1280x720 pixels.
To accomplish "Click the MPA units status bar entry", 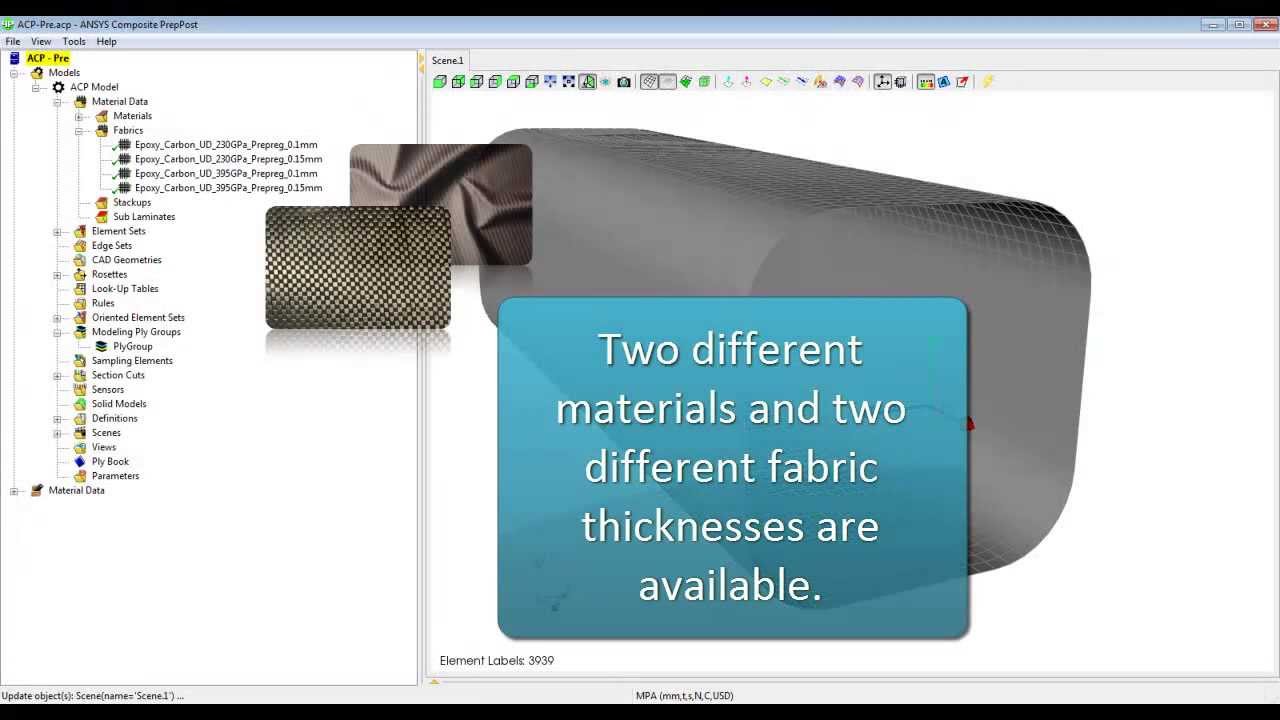I will point(684,696).
